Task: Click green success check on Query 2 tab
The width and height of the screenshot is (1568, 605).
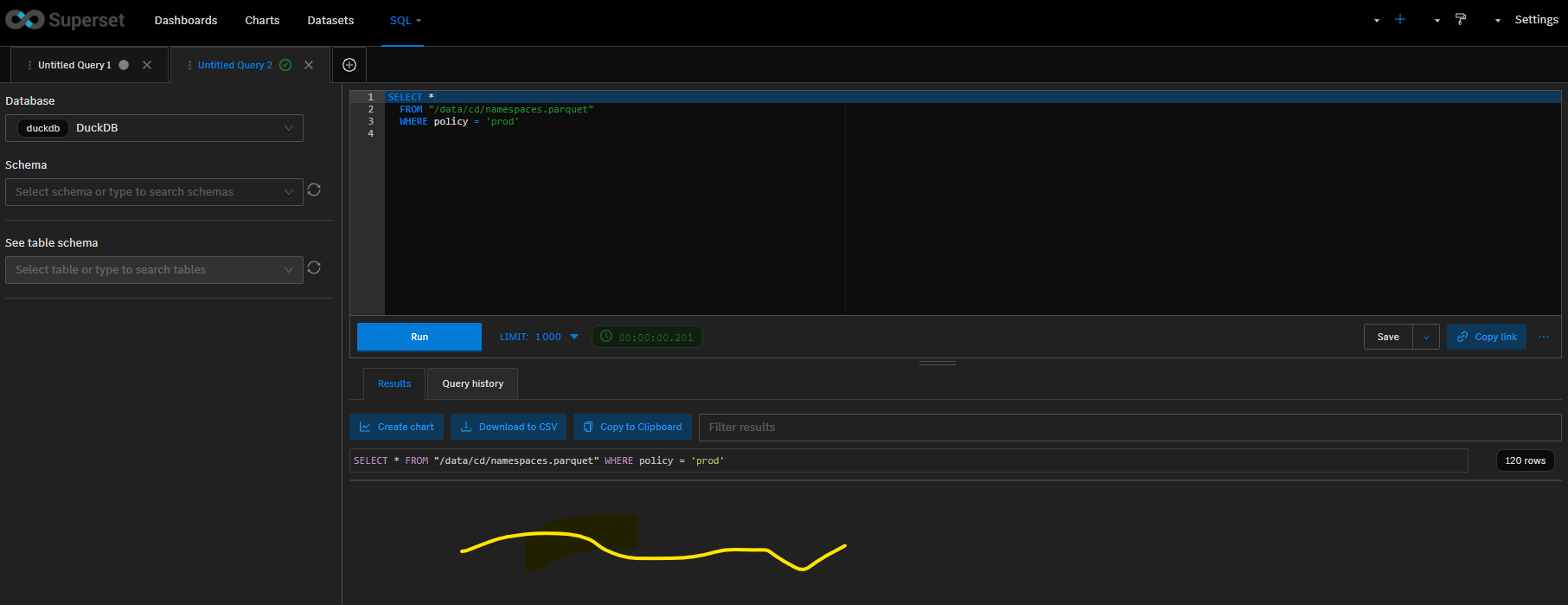Action: [x=285, y=65]
